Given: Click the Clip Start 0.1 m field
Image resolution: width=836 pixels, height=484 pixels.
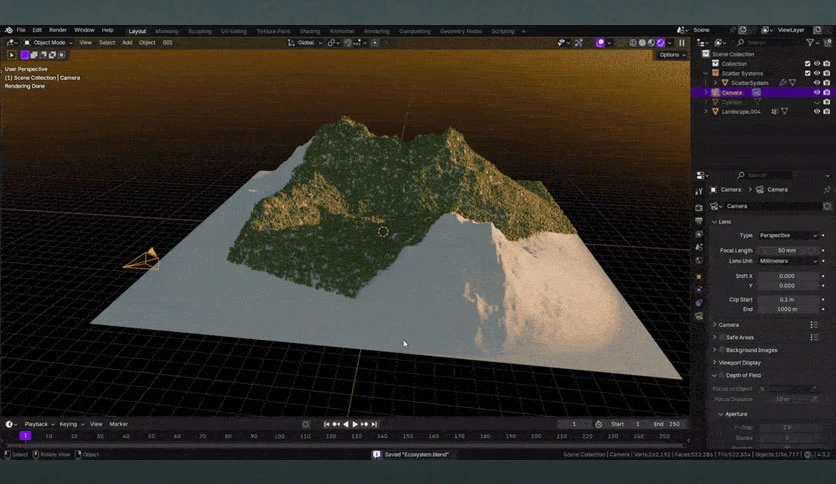Looking at the screenshot, I should [789, 300].
